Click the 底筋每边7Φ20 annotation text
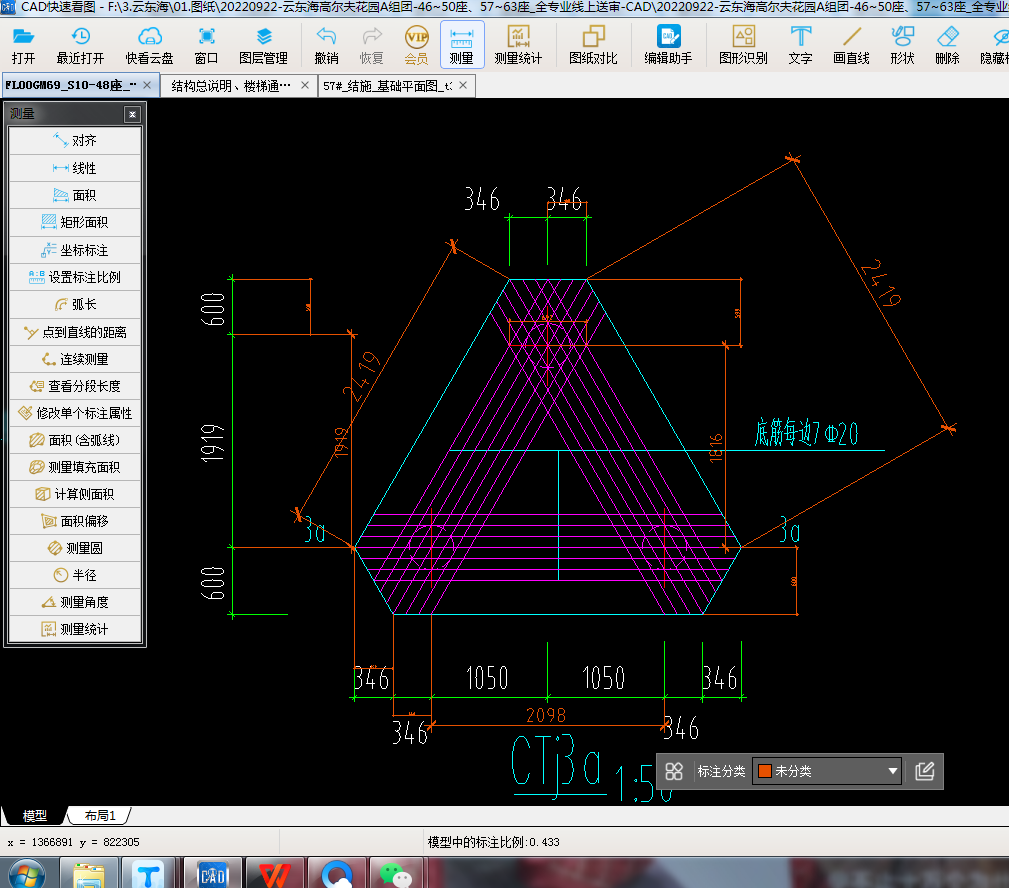This screenshot has width=1009, height=888. (806, 432)
